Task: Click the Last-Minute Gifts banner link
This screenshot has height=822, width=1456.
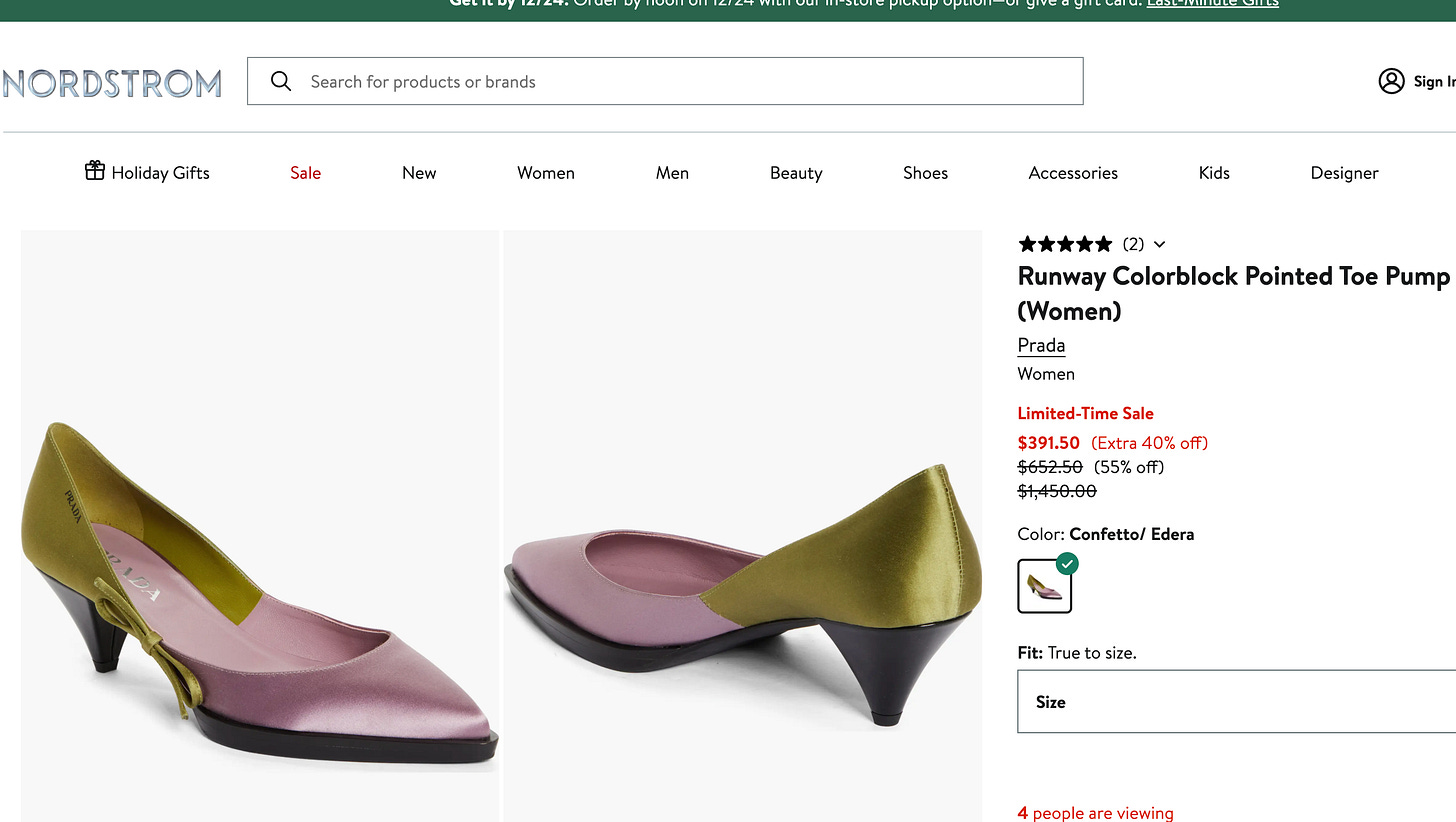Action: pyautogui.click(x=1213, y=4)
